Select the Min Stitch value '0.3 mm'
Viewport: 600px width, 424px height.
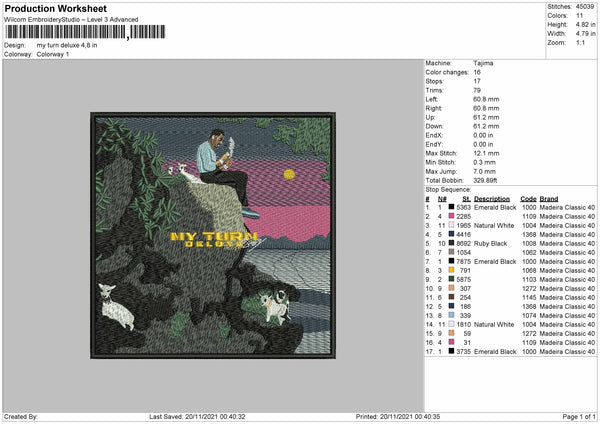[x=484, y=162]
